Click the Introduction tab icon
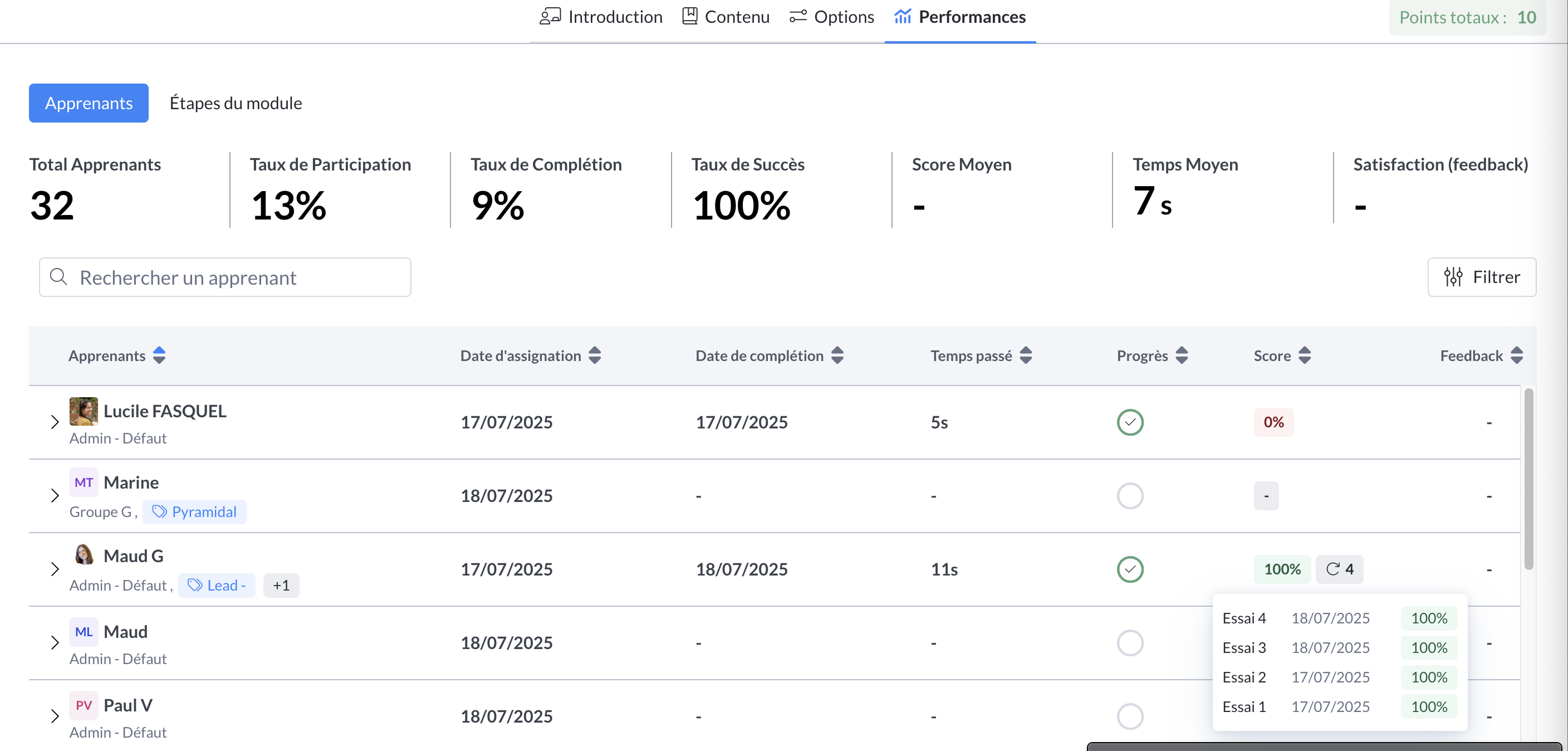The image size is (1568, 751). pos(550,17)
